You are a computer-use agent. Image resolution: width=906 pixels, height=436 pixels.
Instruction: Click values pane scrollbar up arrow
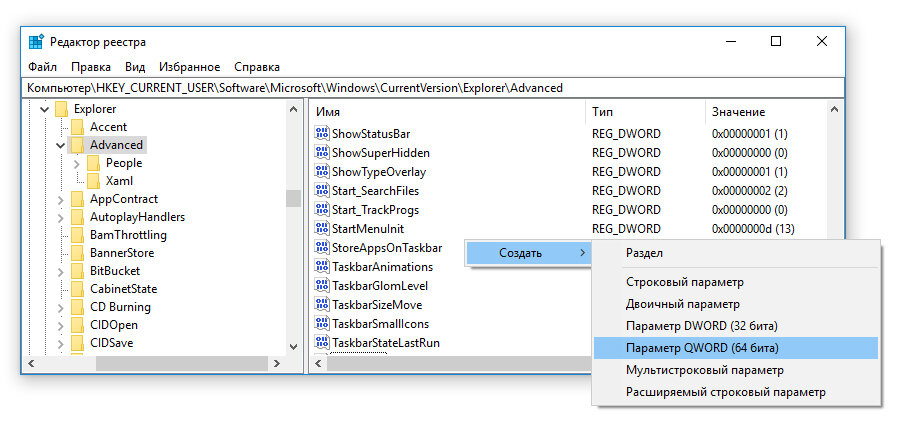point(834,109)
